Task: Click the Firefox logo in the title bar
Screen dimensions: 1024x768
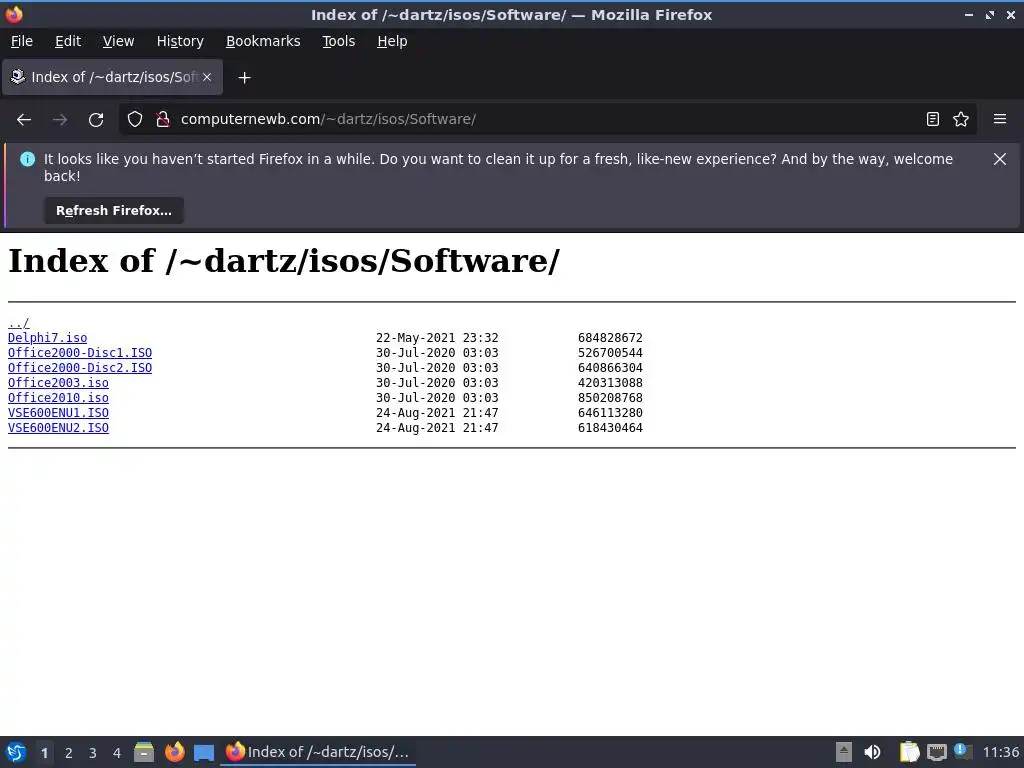Action: [x=14, y=14]
